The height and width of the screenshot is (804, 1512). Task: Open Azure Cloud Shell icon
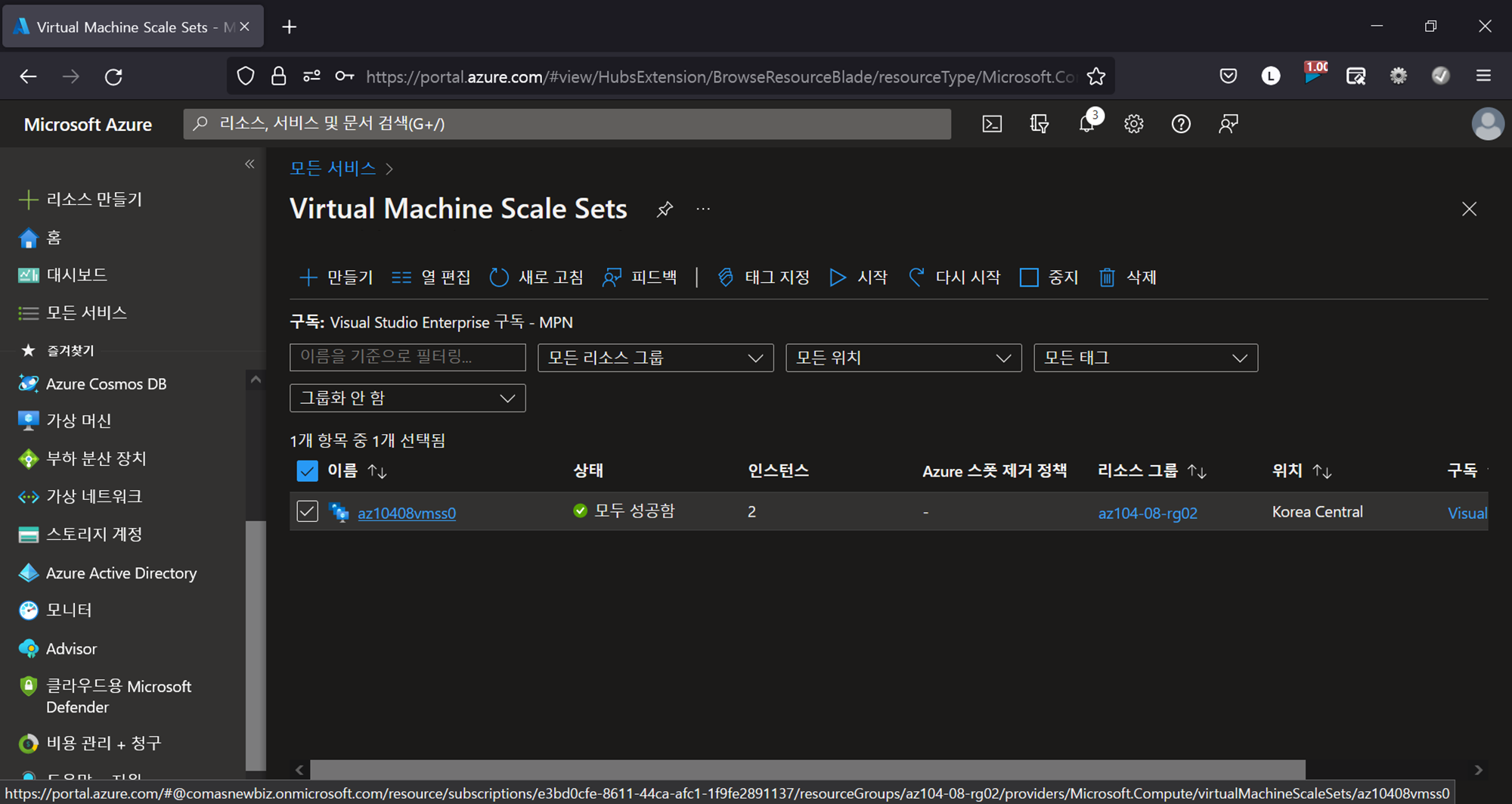(x=992, y=124)
